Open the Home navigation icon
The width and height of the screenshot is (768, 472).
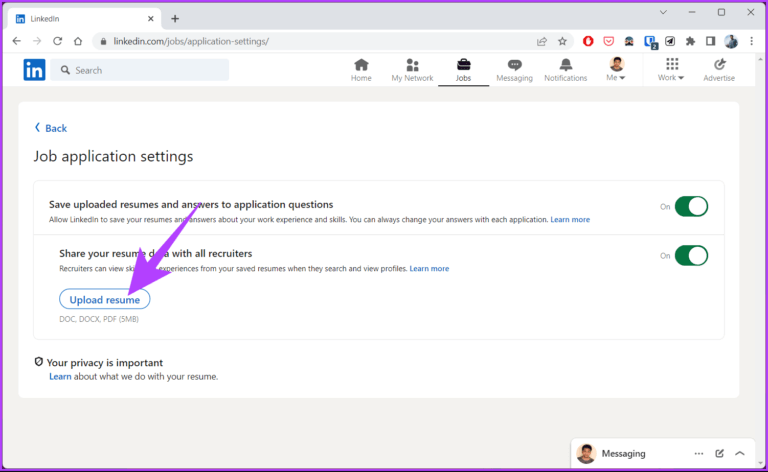pos(361,70)
